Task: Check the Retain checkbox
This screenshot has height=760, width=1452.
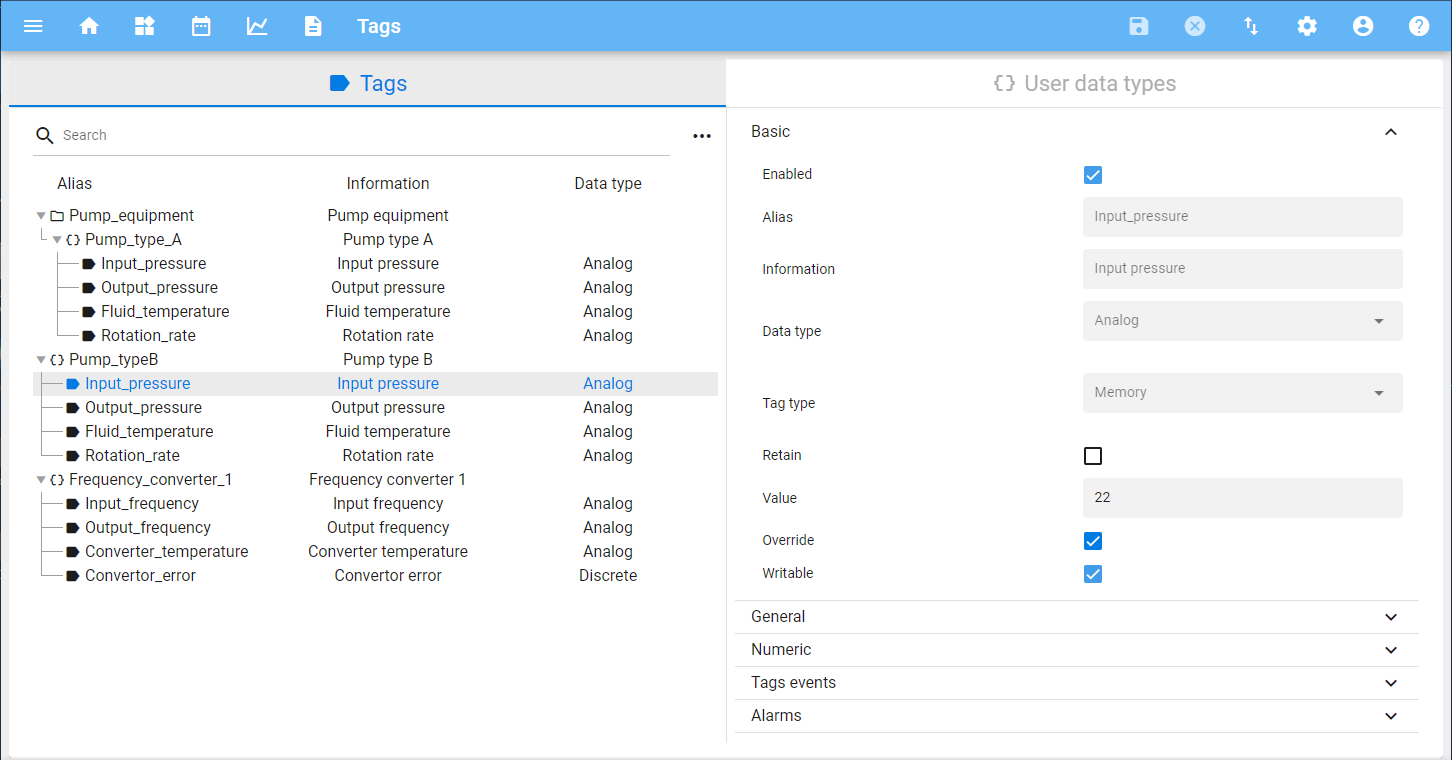Action: point(1093,456)
